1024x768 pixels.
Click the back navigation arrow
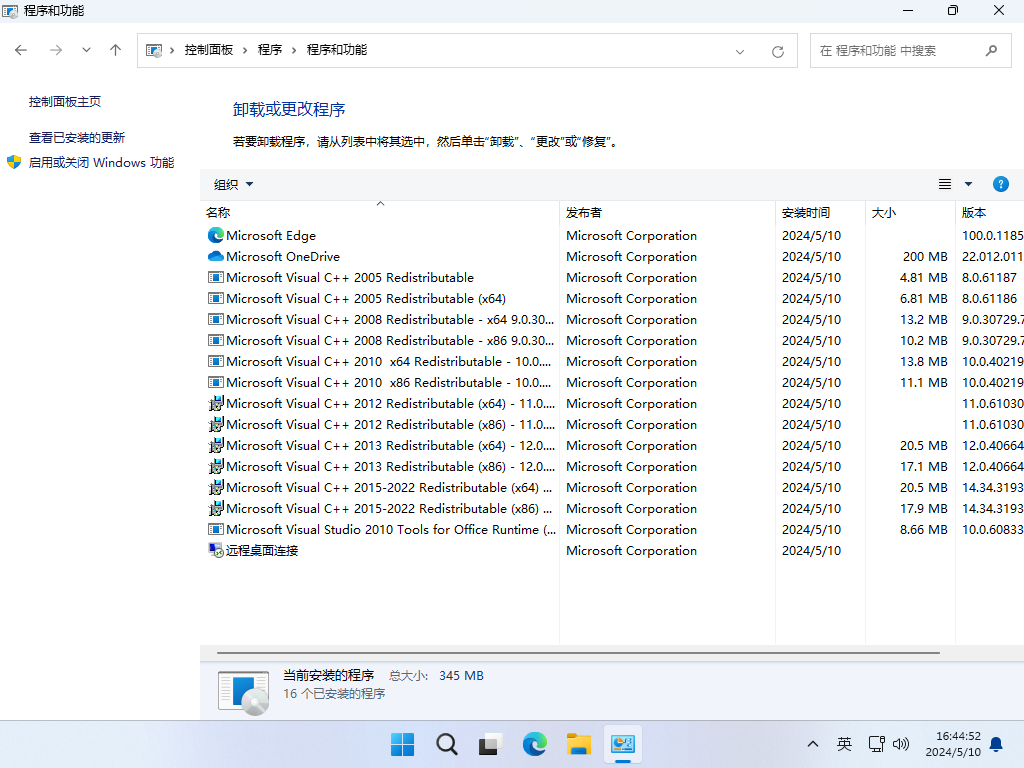pyautogui.click(x=22, y=51)
